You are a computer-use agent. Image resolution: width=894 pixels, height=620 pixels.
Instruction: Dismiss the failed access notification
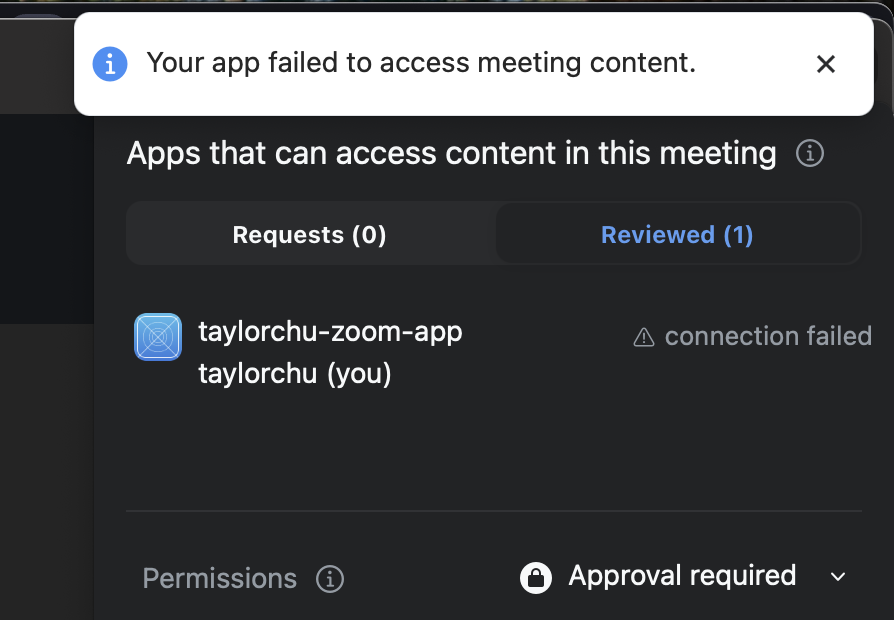(825, 65)
